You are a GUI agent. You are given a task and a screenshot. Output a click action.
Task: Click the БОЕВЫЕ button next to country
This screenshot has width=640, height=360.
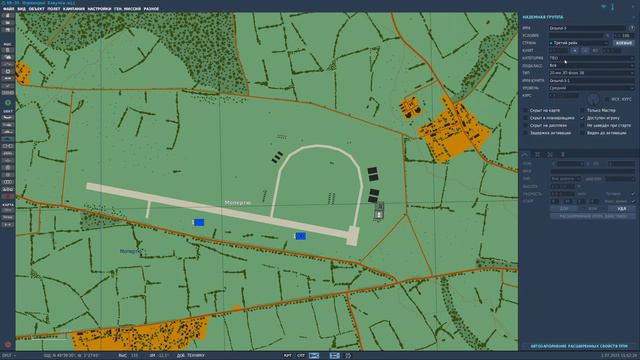tap(624, 43)
